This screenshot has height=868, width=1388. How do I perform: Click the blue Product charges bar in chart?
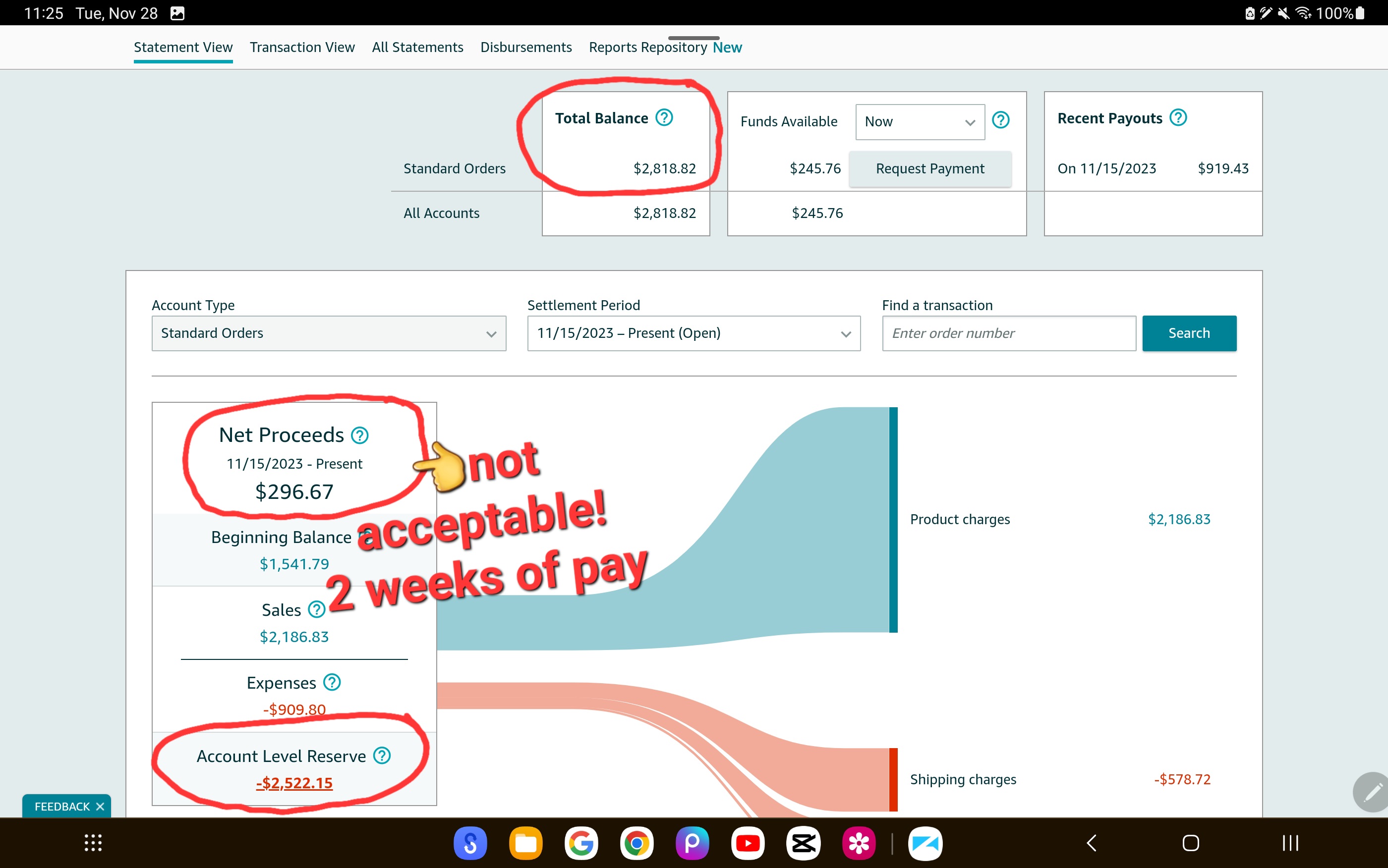pyautogui.click(x=893, y=520)
